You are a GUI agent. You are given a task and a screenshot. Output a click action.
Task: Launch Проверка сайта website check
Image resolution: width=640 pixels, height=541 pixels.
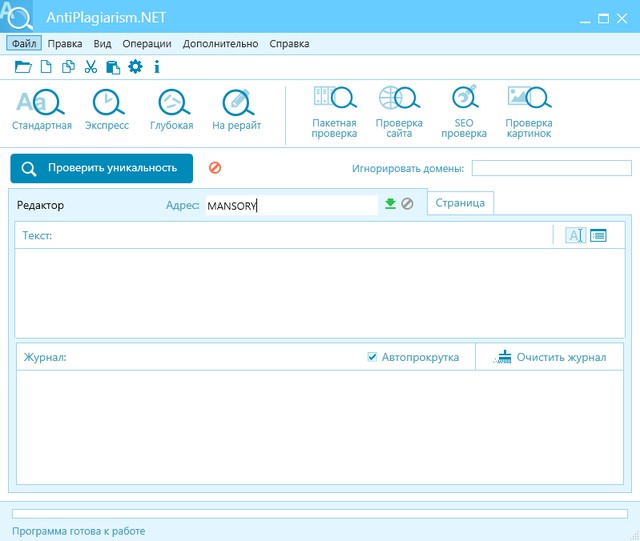click(x=398, y=111)
